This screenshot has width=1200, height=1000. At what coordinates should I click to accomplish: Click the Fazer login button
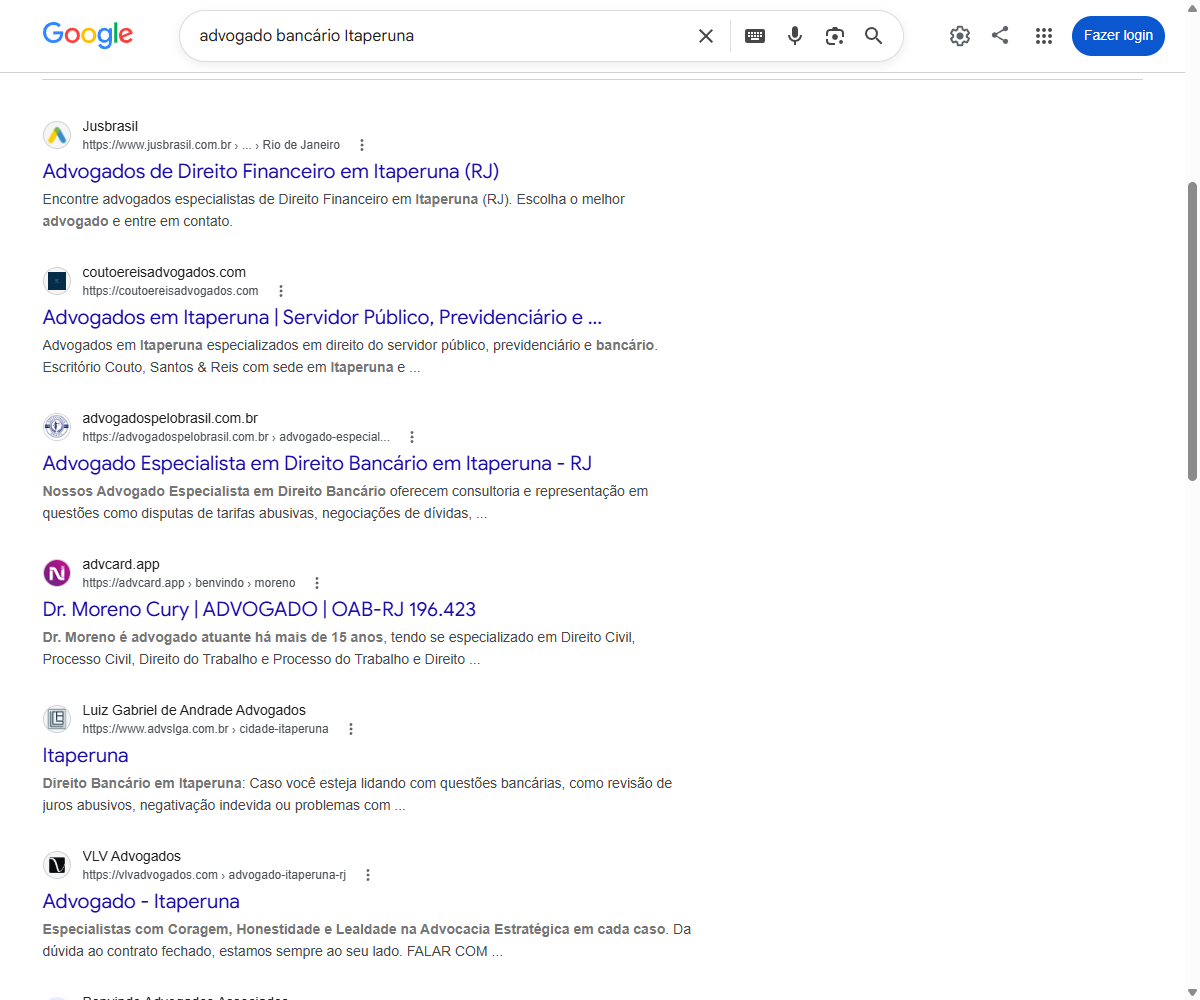(x=1118, y=35)
